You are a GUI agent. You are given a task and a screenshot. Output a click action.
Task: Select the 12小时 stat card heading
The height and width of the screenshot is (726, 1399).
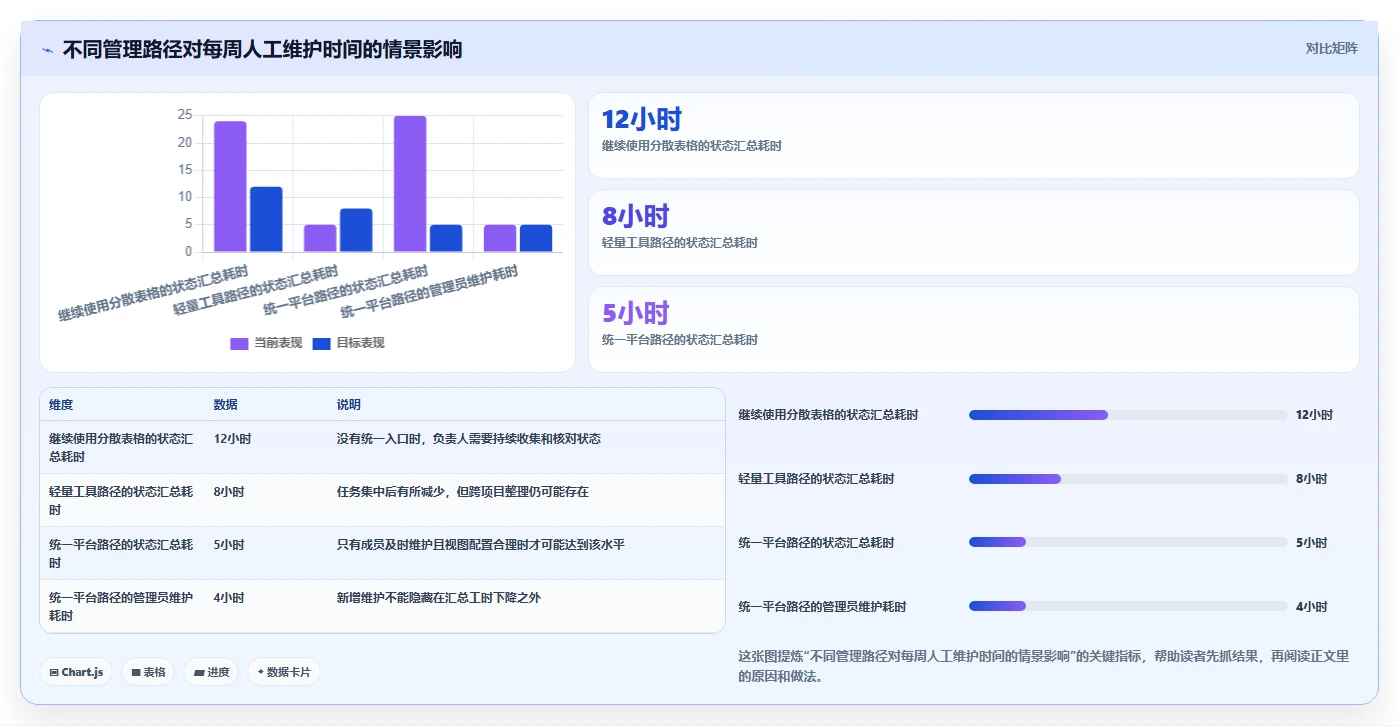click(641, 120)
